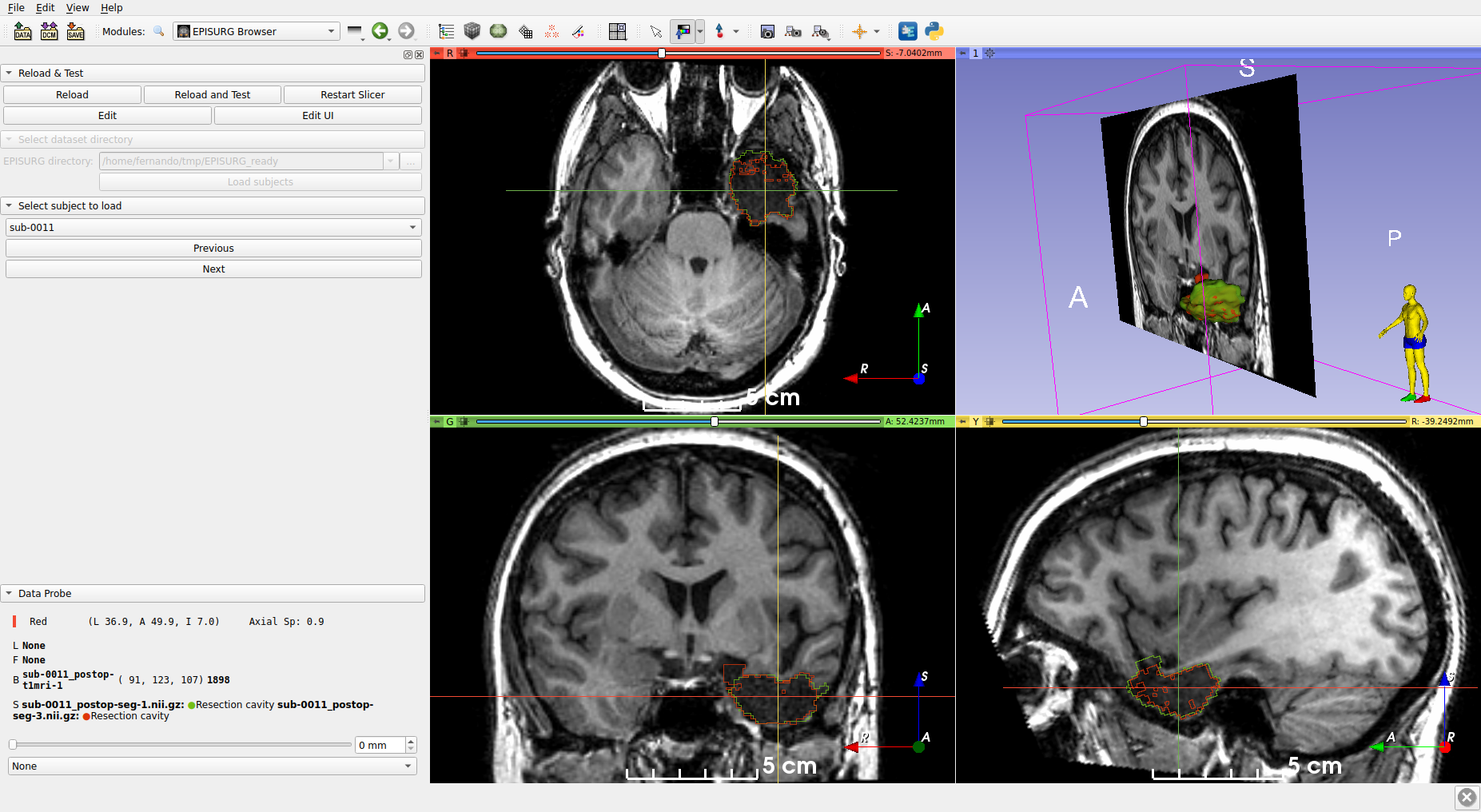Collapse the Data Probe section
The image size is (1481, 812).
pyautogui.click(x=213, y=593)
